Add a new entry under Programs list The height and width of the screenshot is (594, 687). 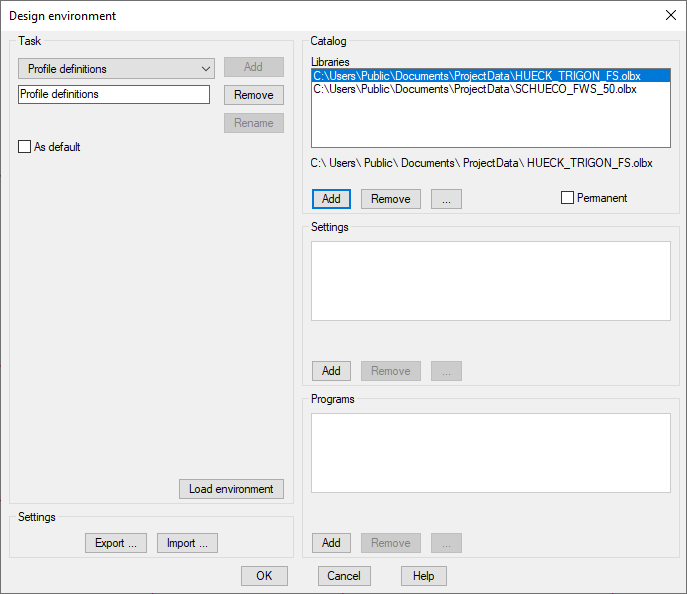331,543
